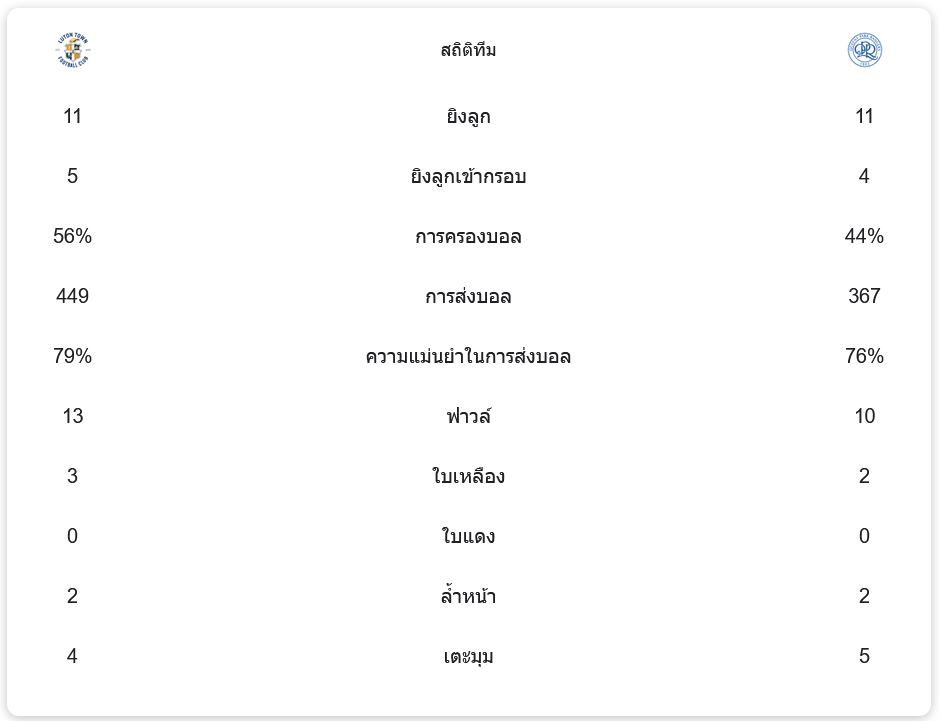Click Luton's 56% possession value

pos(73,237)
